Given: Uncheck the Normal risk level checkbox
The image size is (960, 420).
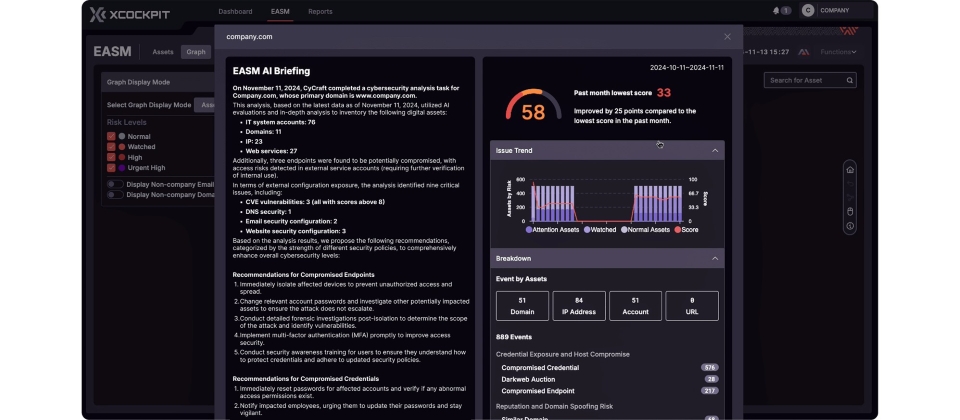Looking at the screenshot, I should coord(111,136).
